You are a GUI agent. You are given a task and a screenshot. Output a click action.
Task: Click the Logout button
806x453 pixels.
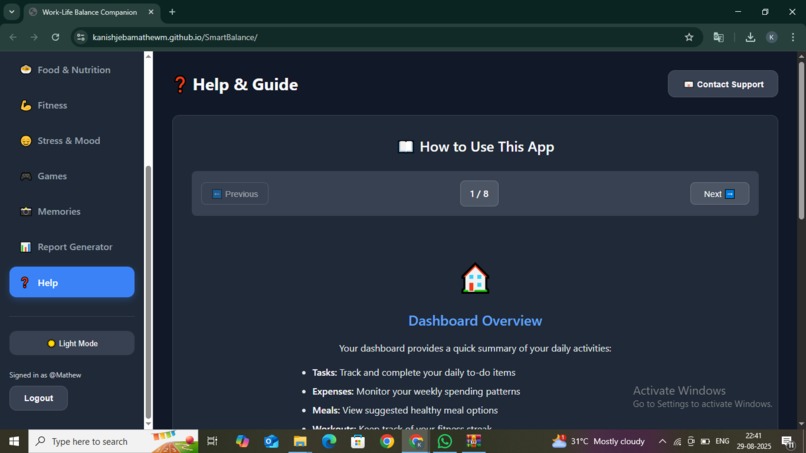(x=39, y=398)
